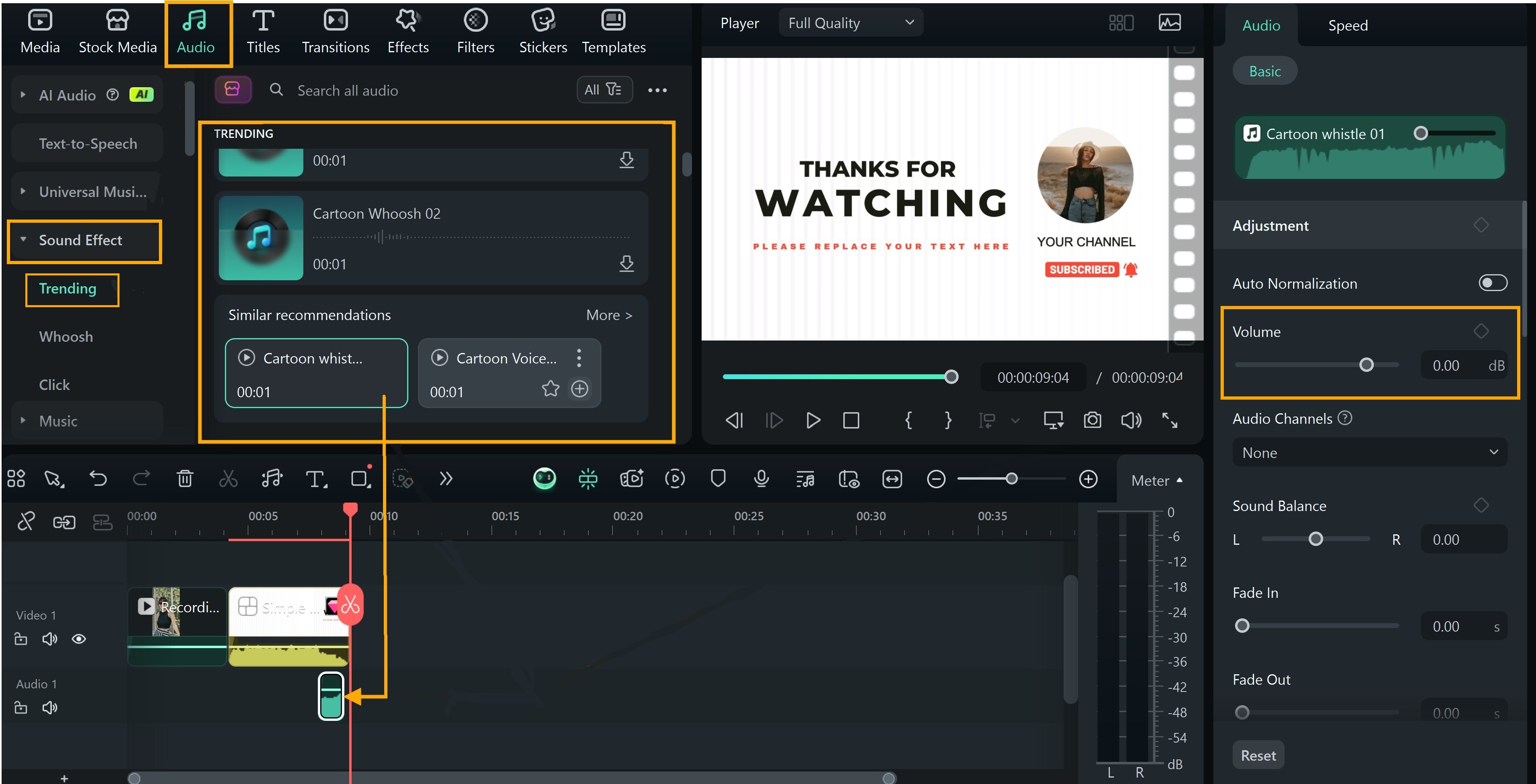Take a snapshot with camera icon
The height and width of the screenshot is (784, 1536).
[x=1092, y=421]
